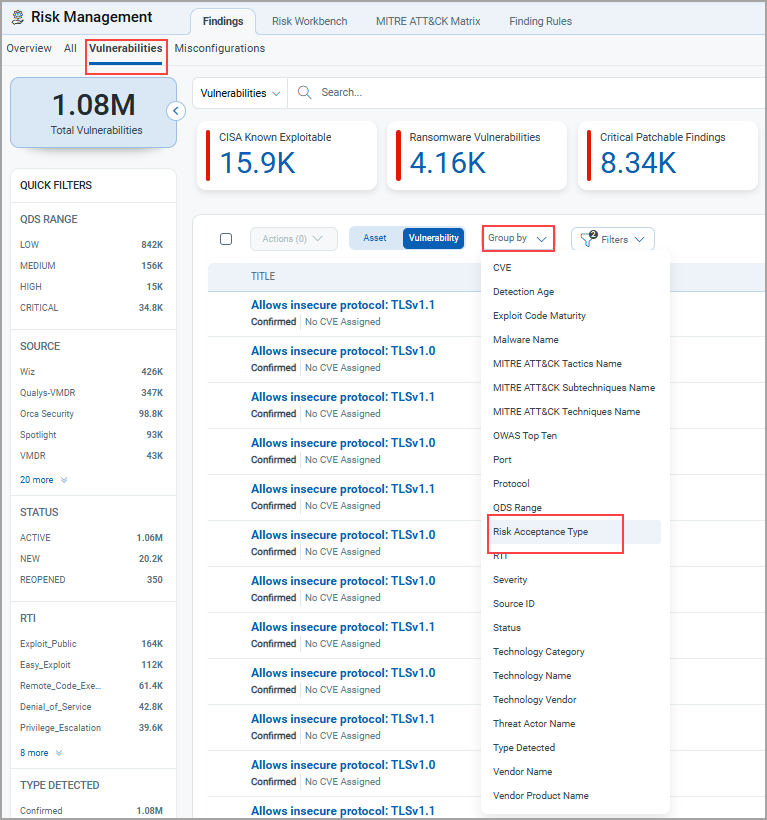Open the Vulnerabilities search scope dropdown
The image size is (767, 820).
(x=240, y=93)
